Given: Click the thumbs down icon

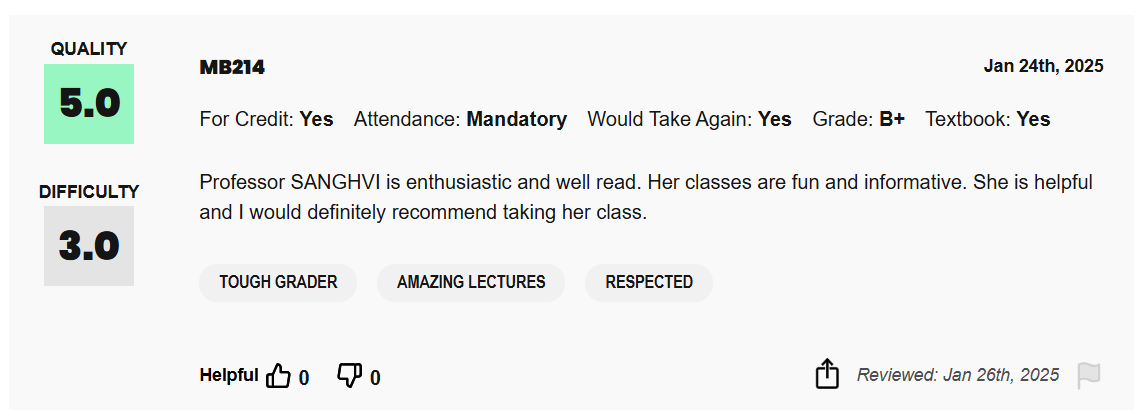Looking at the screenshot, I should [x=349, y=376].
